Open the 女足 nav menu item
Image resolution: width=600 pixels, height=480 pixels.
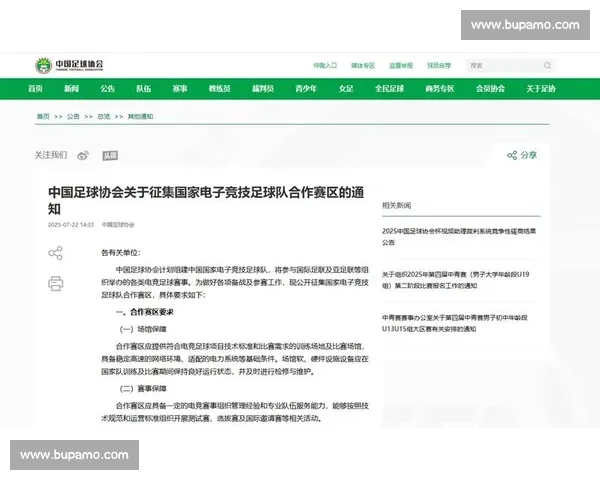point(346,89)
